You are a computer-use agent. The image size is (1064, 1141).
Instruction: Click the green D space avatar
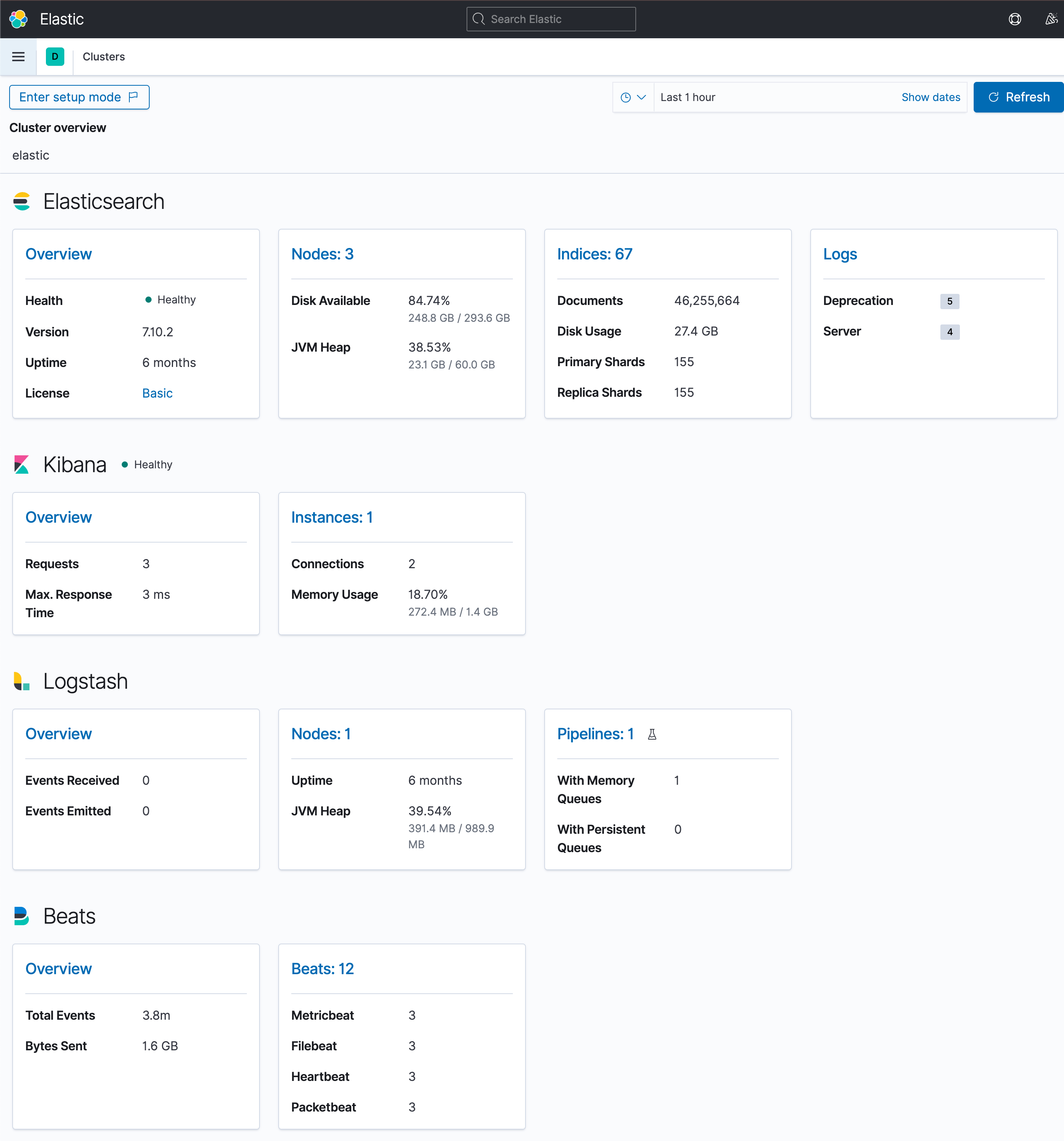[55, 57]
